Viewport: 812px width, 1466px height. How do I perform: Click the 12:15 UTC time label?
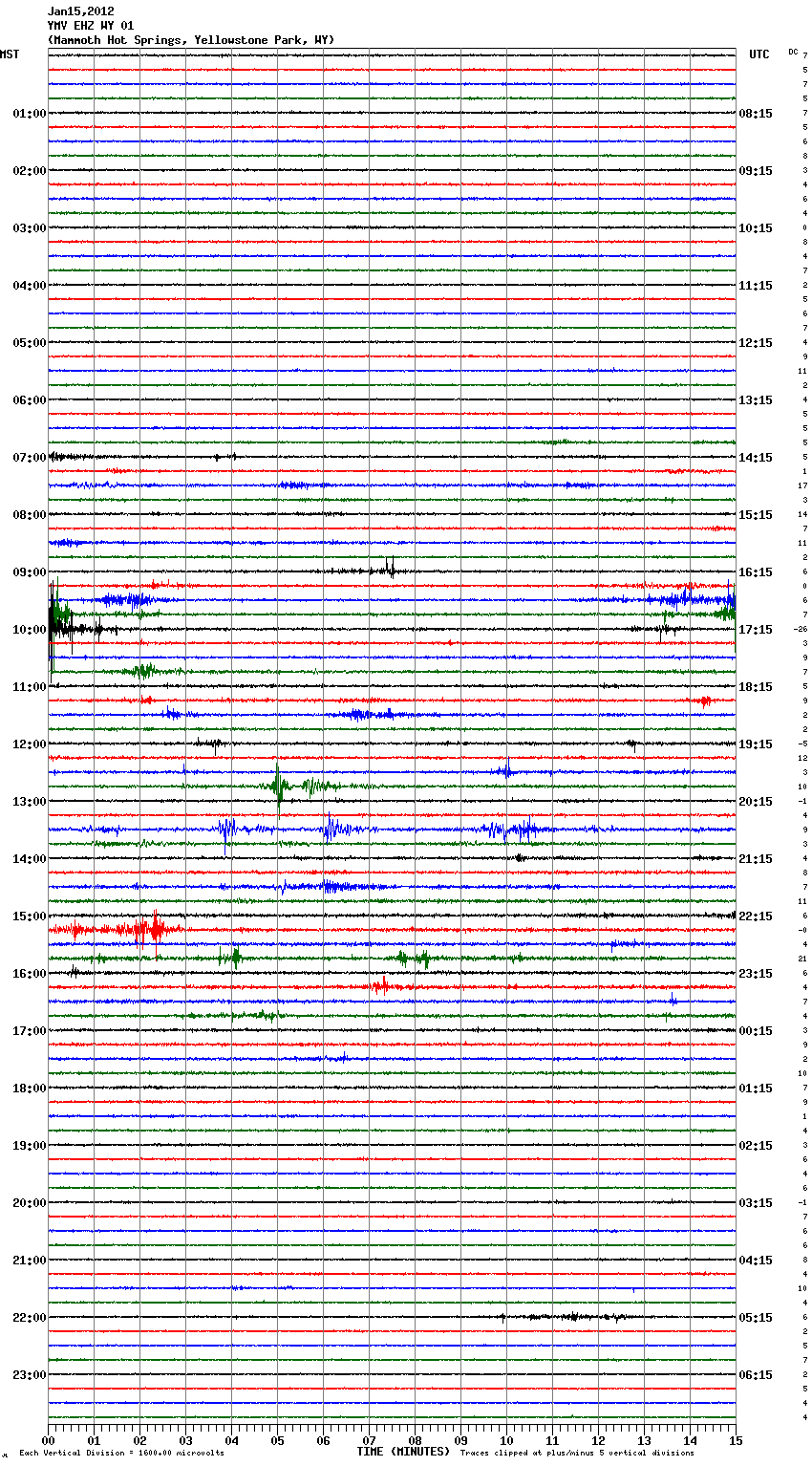pos(756,343)
